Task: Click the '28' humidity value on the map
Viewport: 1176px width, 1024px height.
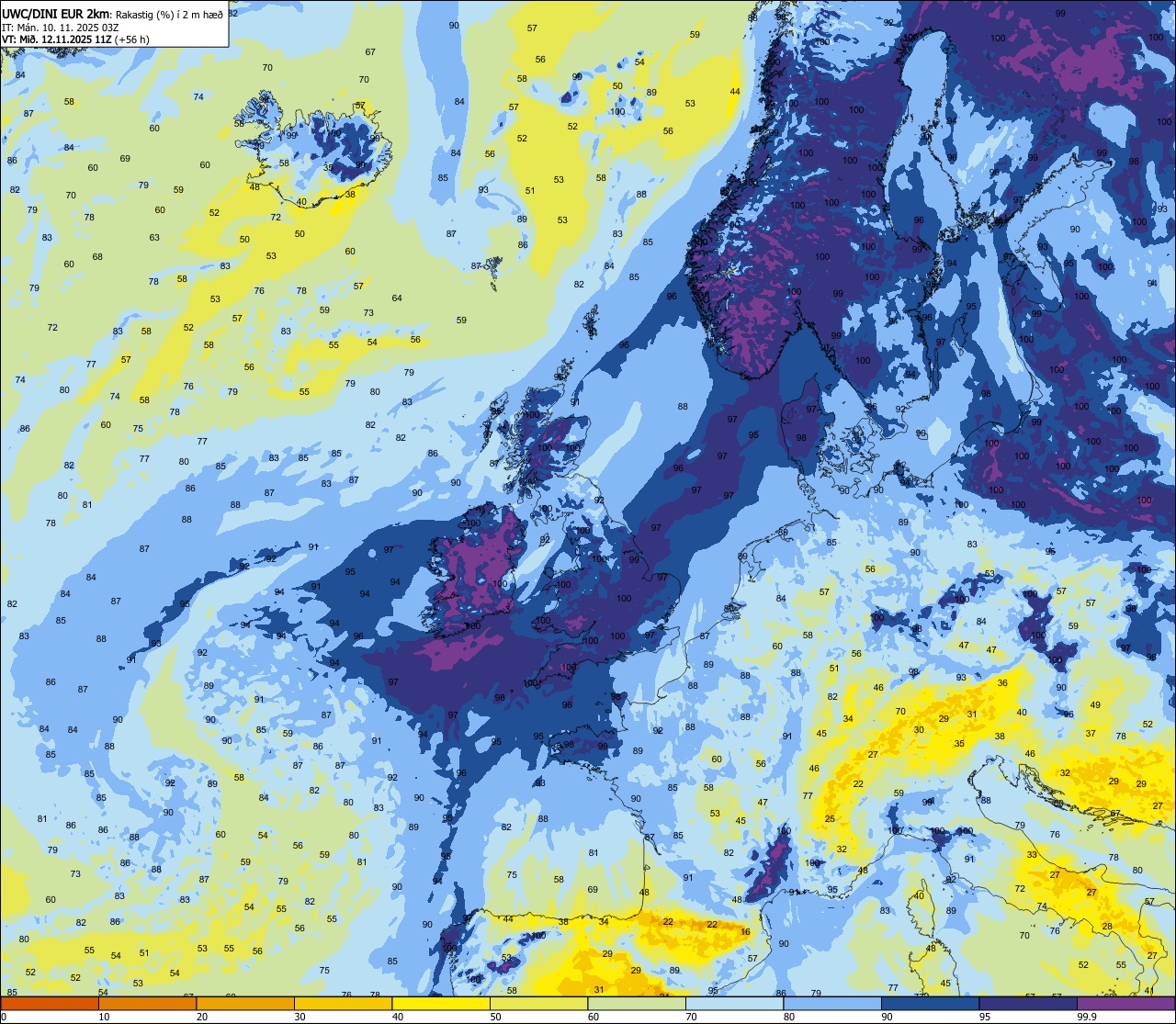Action: click(x=1107, y=926)
